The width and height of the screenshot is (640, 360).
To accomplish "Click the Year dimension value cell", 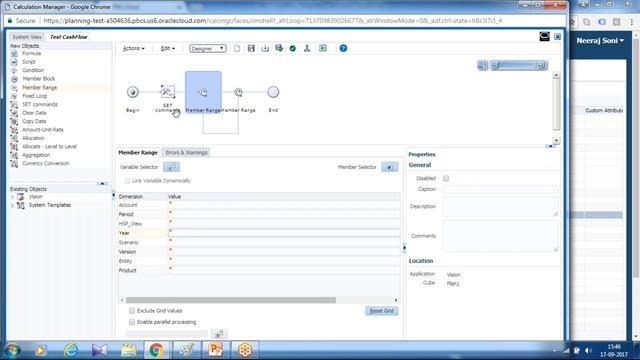I will pyautogui.click(x=284, y=233).
